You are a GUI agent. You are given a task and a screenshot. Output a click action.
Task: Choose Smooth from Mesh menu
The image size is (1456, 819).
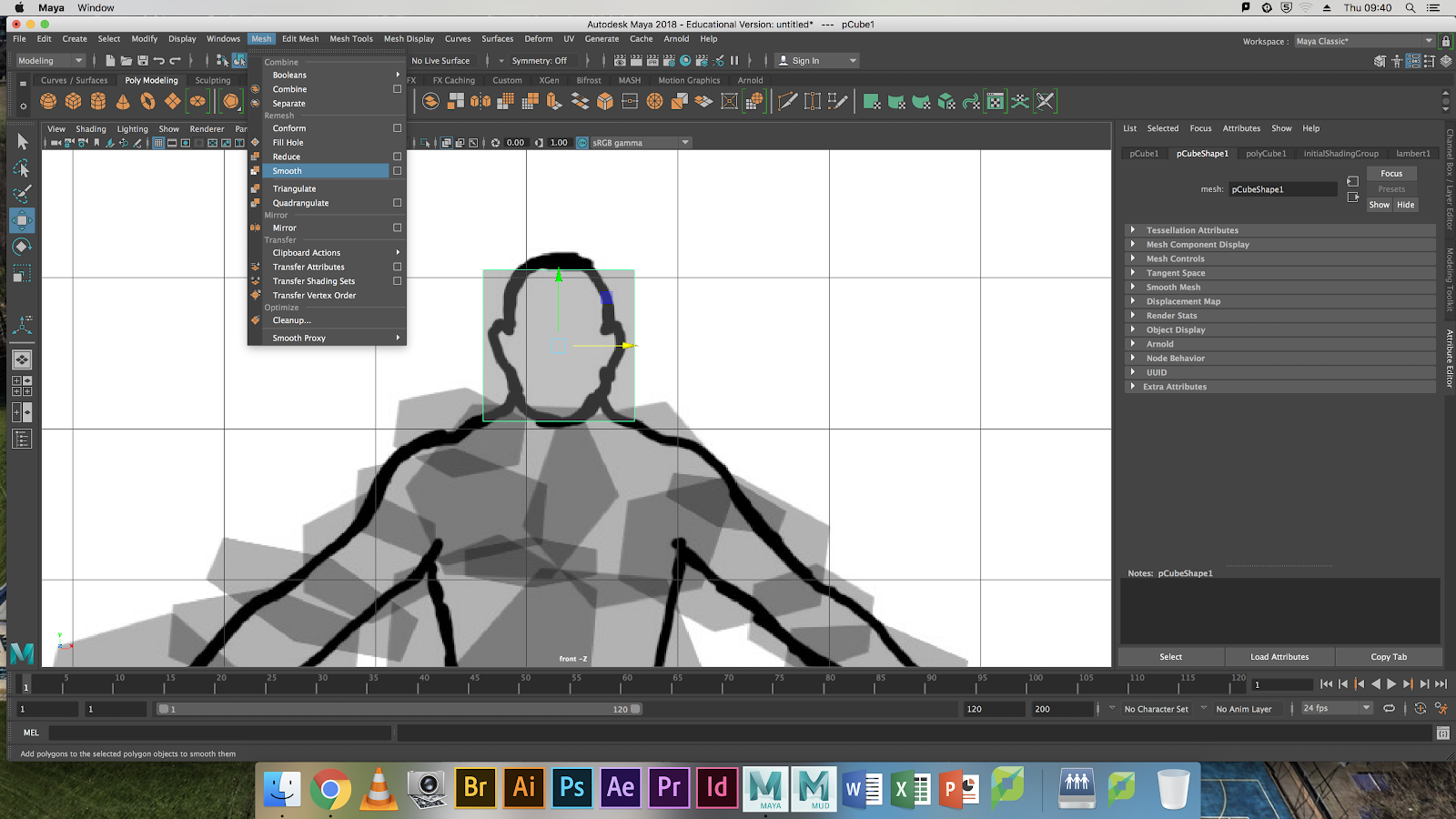point(325,171)
